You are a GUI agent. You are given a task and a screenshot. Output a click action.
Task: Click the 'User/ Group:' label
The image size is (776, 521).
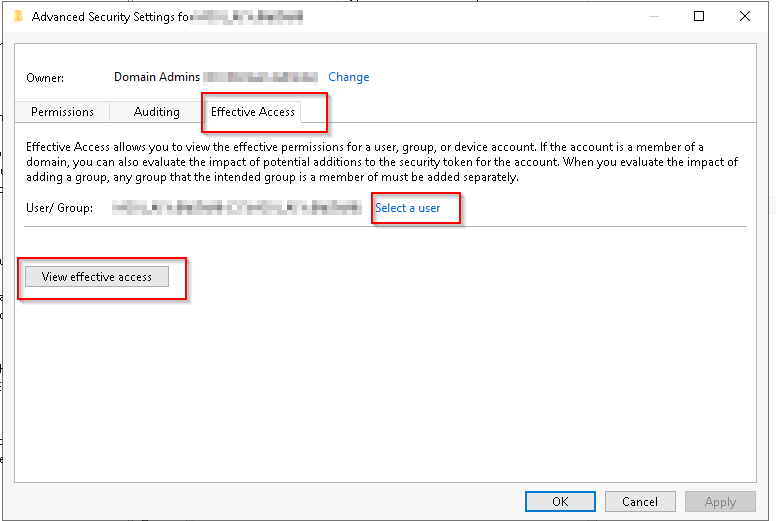point(59,208)
